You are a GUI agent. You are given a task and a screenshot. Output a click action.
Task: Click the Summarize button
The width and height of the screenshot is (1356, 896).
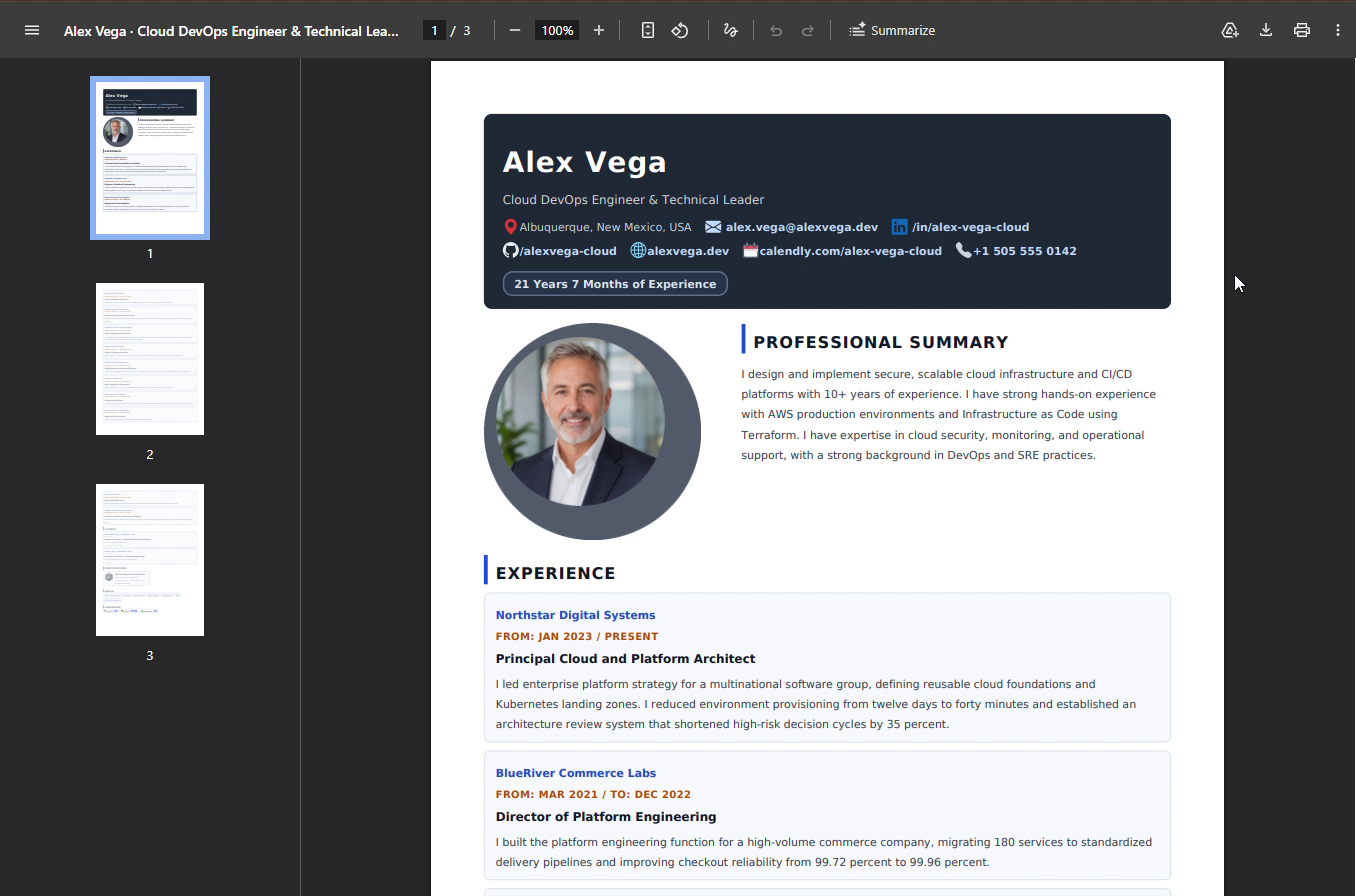click(892, 30)
